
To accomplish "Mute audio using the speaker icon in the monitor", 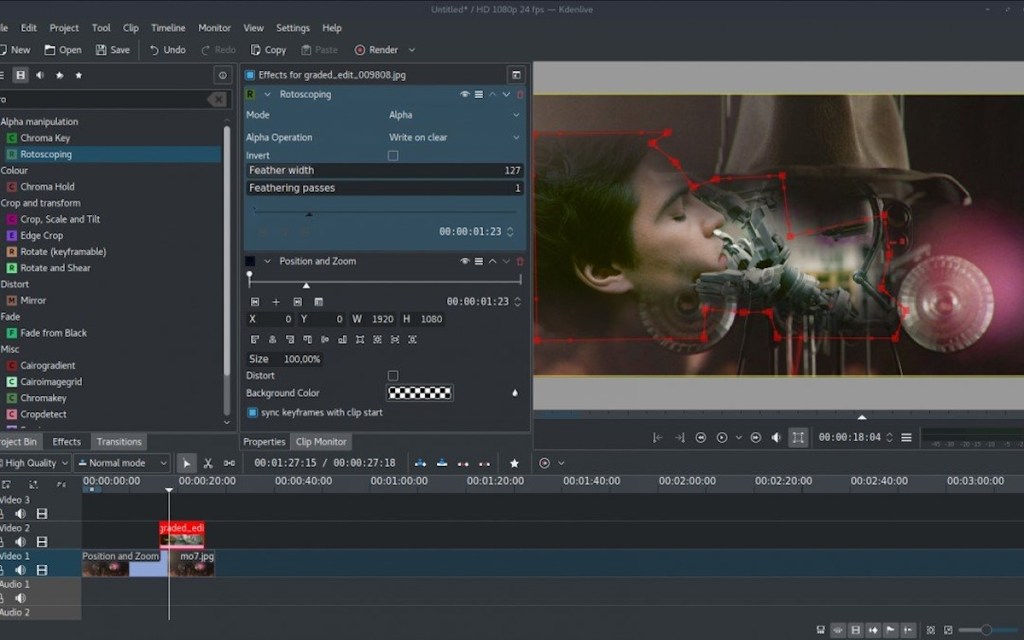I will [x=777, y=437].
